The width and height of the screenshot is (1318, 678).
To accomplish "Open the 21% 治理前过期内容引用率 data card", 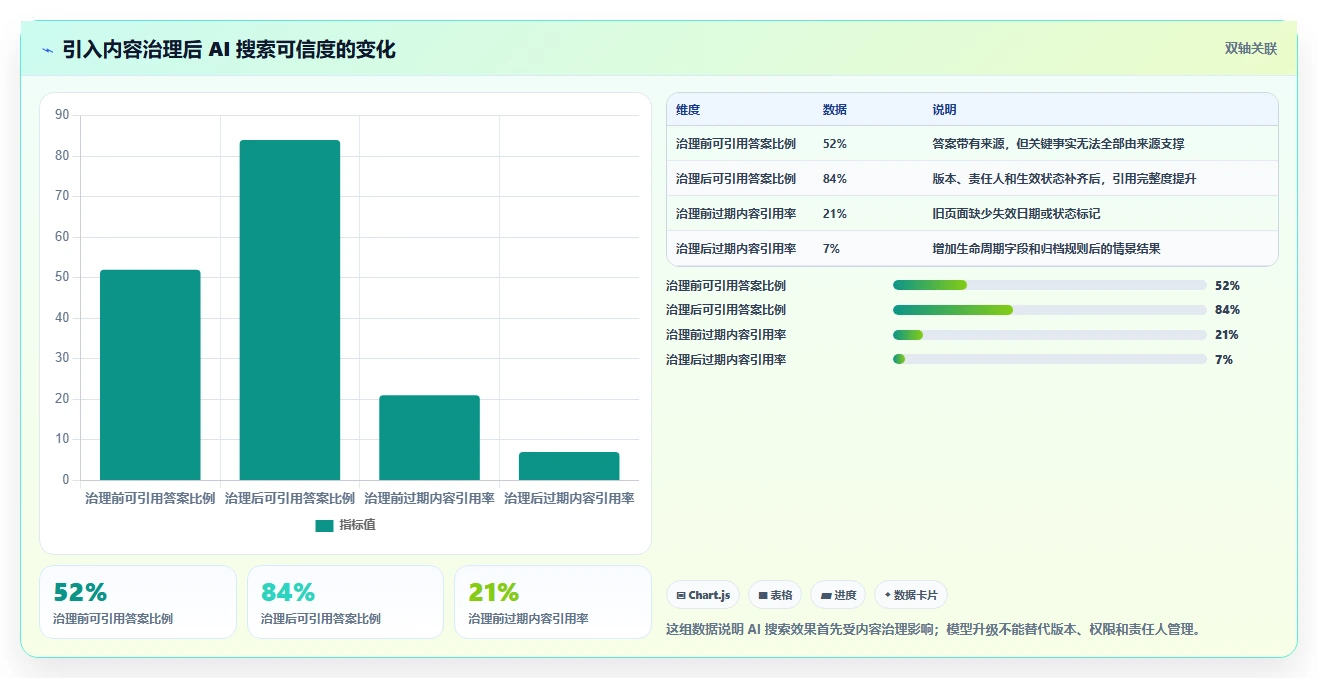I will coord(553,602).
